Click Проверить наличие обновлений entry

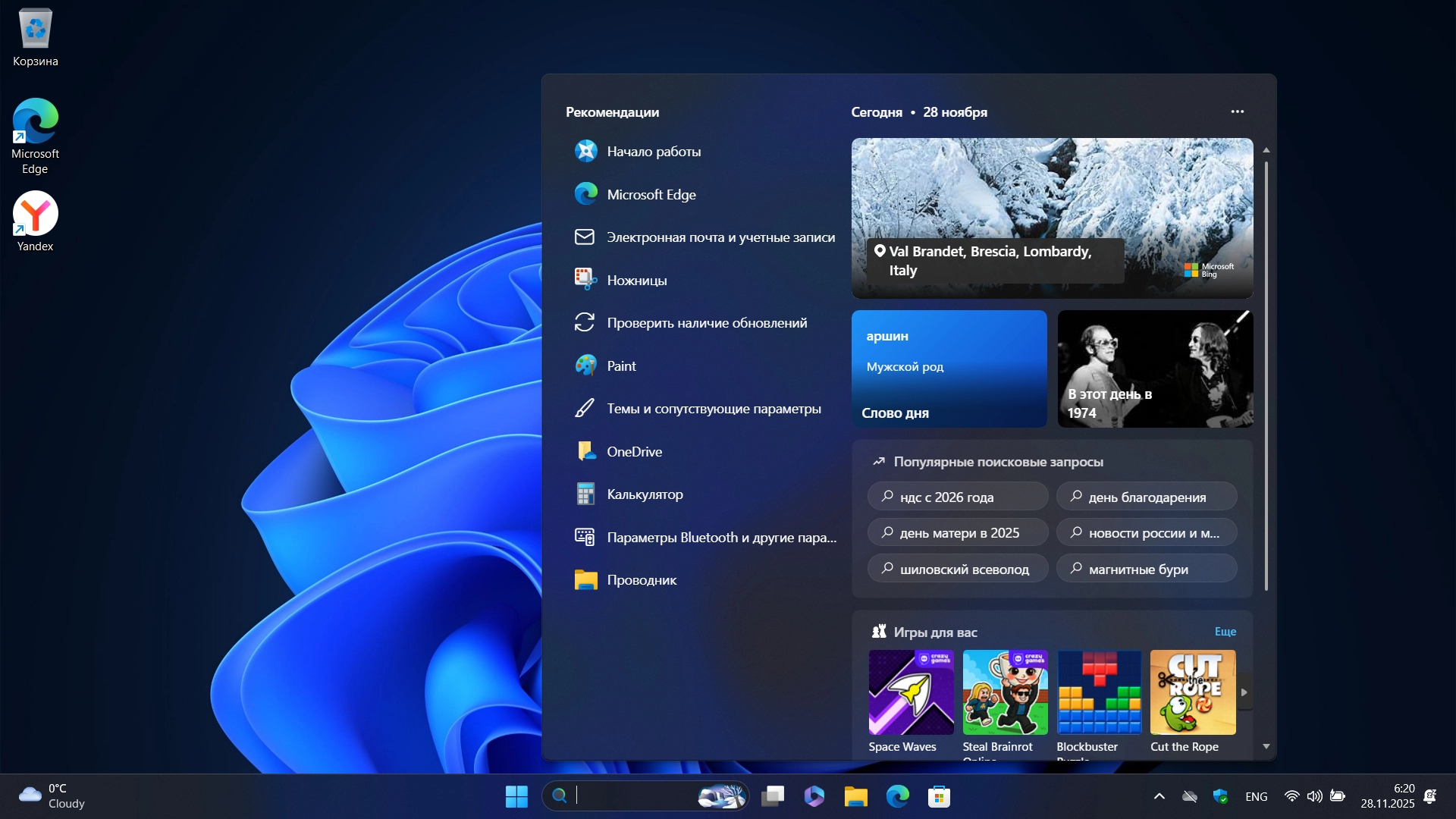706,323
